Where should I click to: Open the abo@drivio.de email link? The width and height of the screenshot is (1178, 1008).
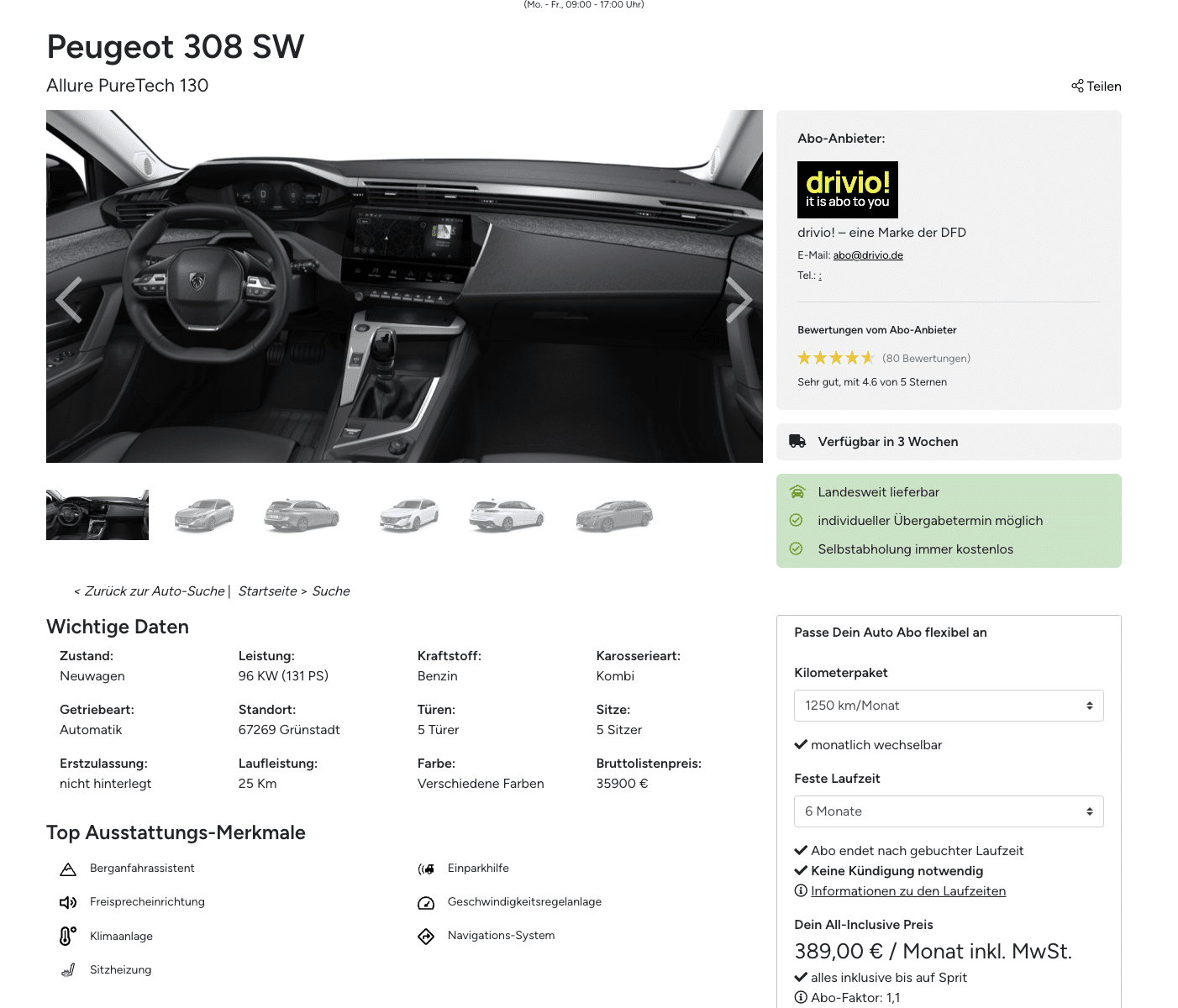868,255
